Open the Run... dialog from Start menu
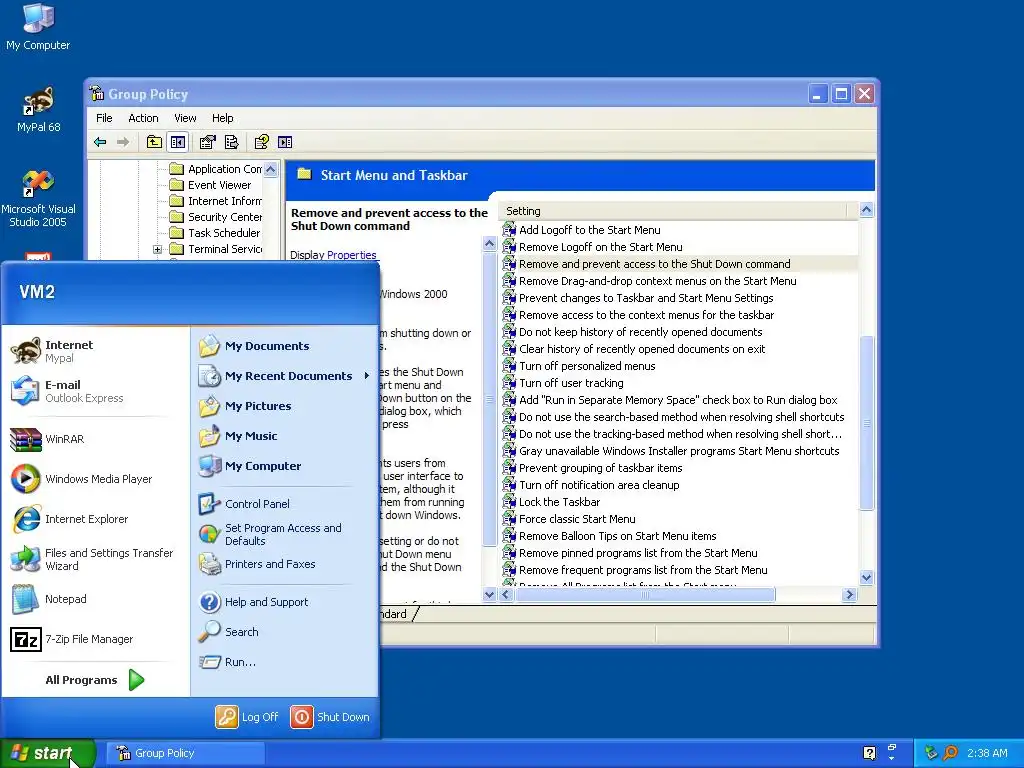The height and width of the screenshot is (768, 1024). 227,662
